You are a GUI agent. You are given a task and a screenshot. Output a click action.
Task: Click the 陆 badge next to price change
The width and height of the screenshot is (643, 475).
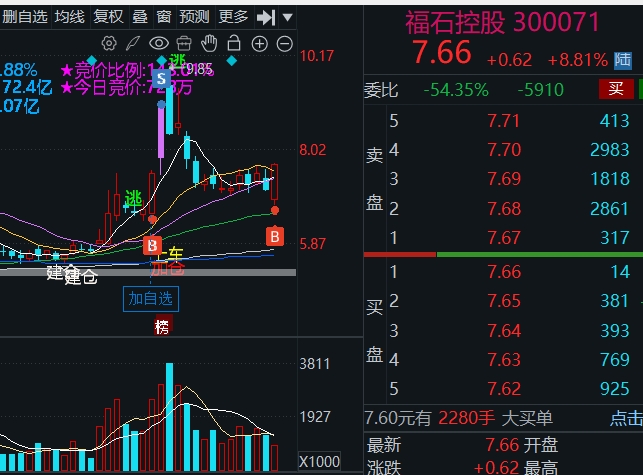(x=622, y=60)
